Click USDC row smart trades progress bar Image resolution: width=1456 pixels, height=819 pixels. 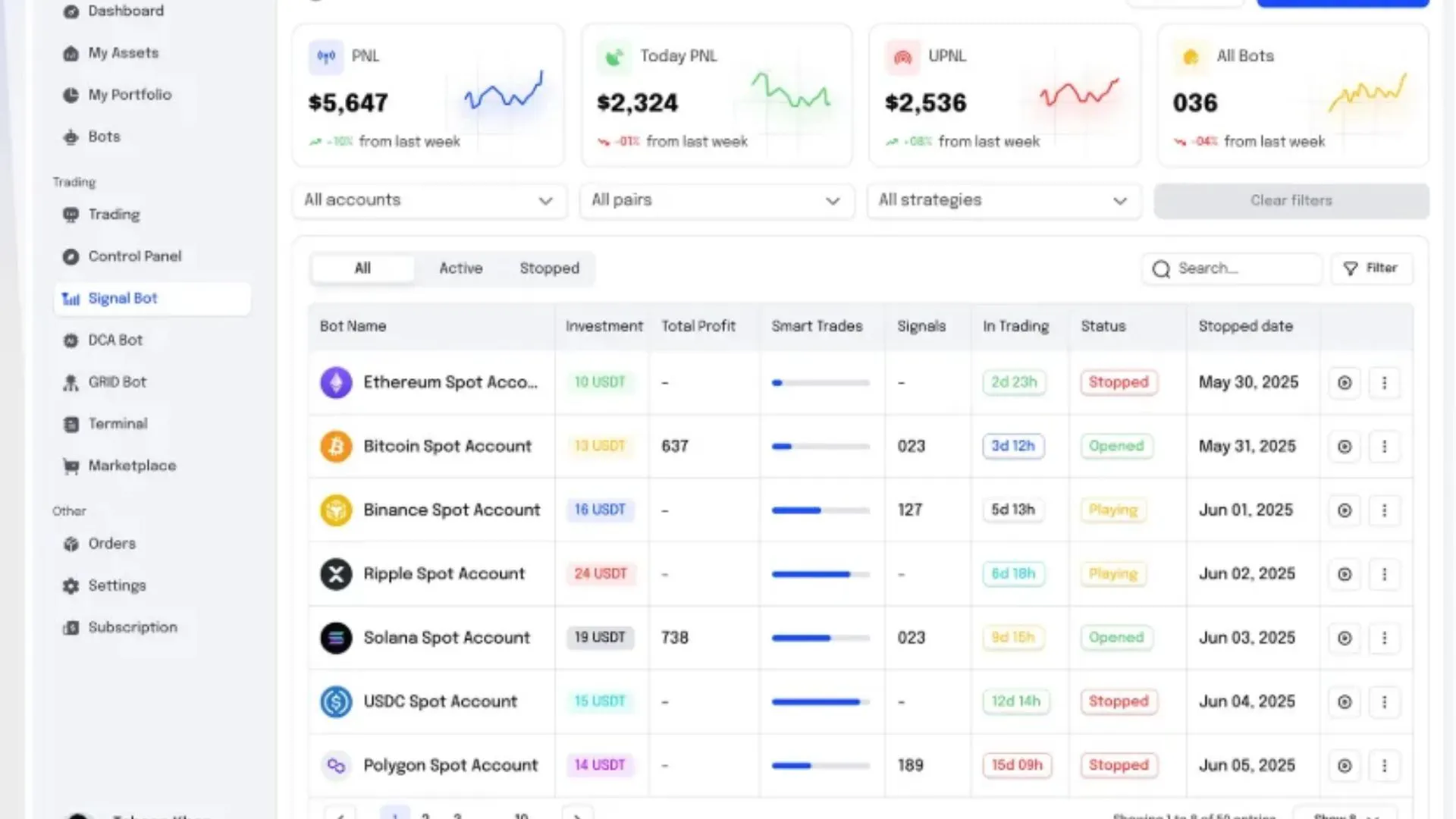pyautogui.click(x=821, y=701)
